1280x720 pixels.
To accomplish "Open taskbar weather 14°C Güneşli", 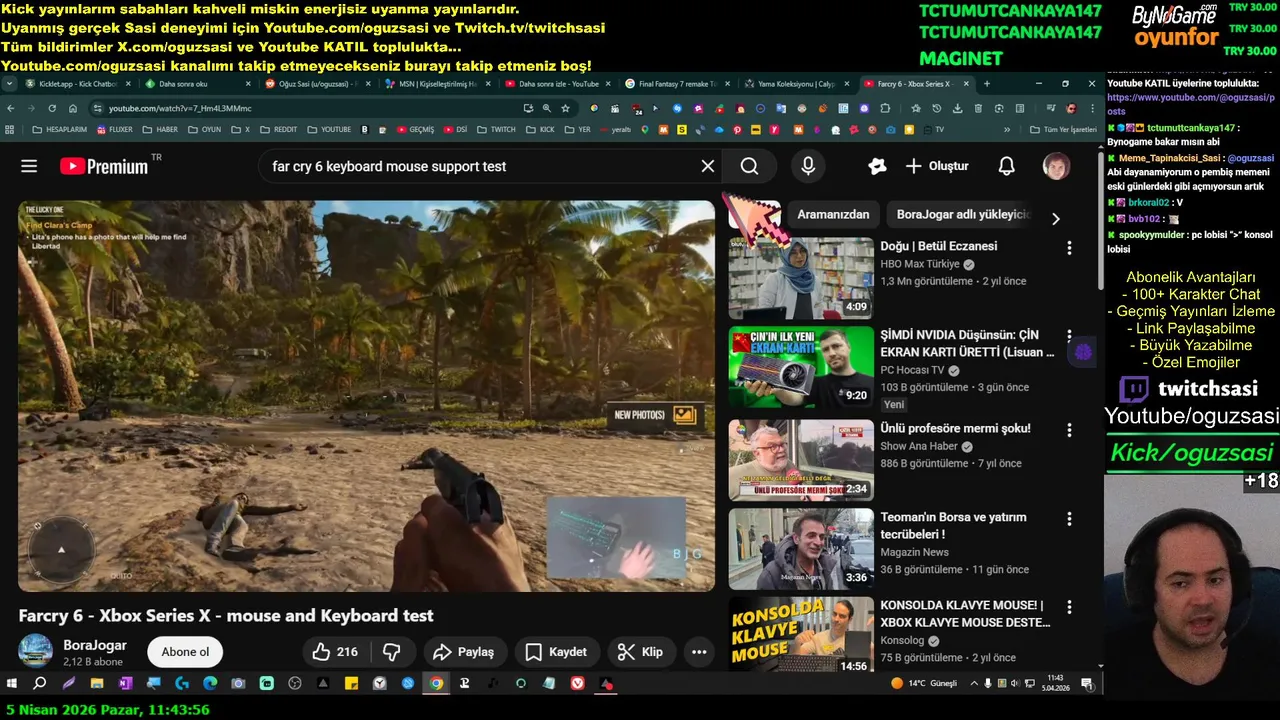I will point(923,684).
